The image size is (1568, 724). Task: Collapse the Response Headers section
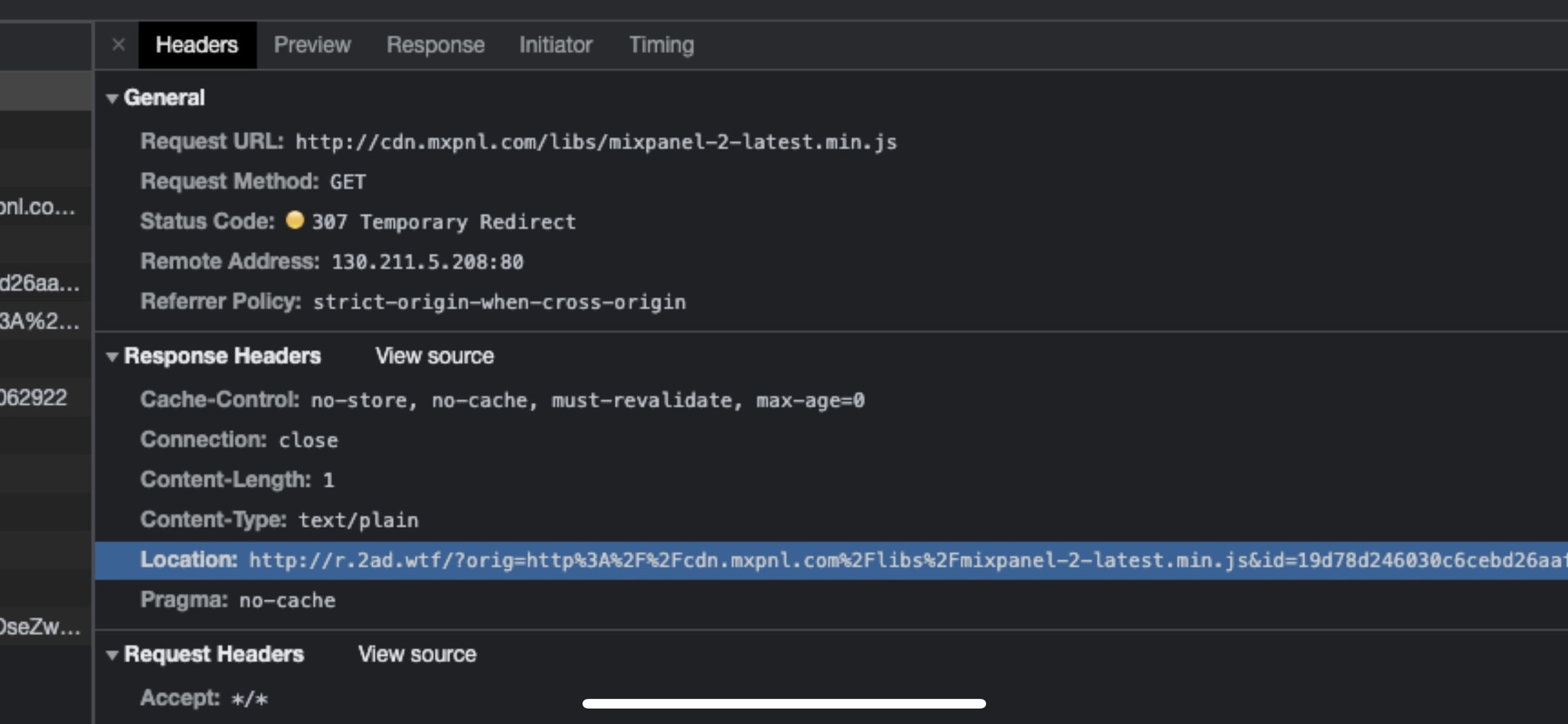tap(113, 357)
